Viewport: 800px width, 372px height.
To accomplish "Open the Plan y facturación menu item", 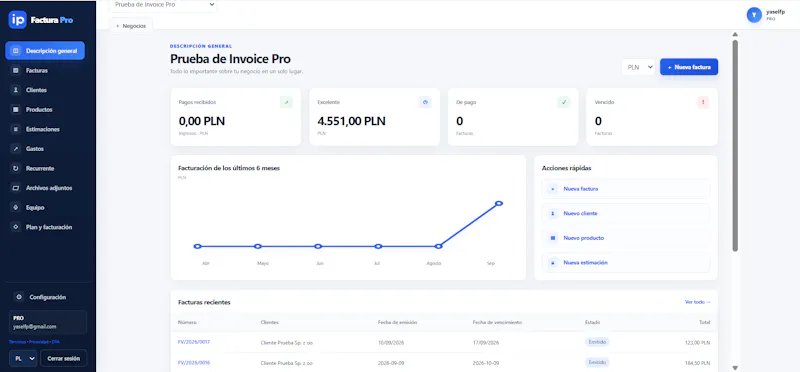I will point(45,227).
